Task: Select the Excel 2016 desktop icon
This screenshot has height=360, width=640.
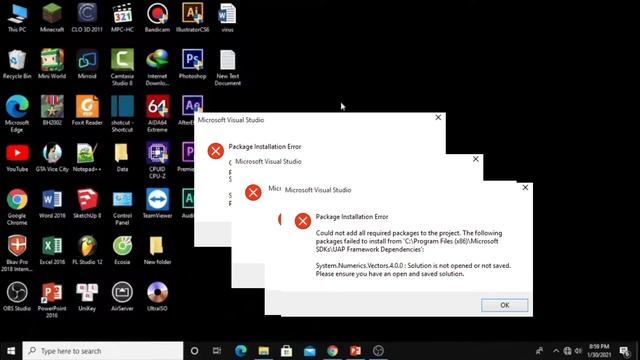Action: (52, 250)
